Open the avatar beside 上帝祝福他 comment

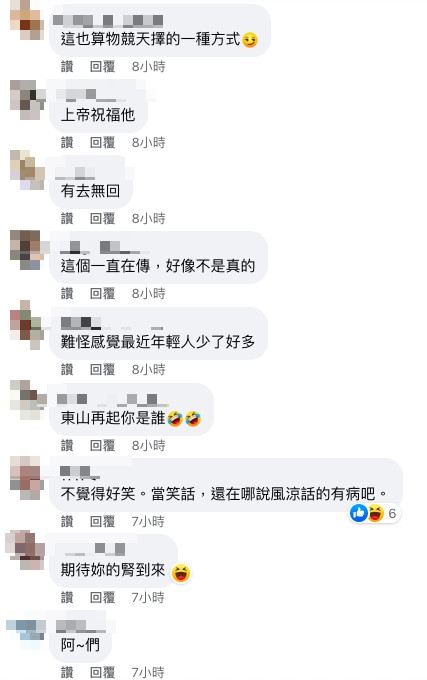pyautogui.click(x=27, y=99)
